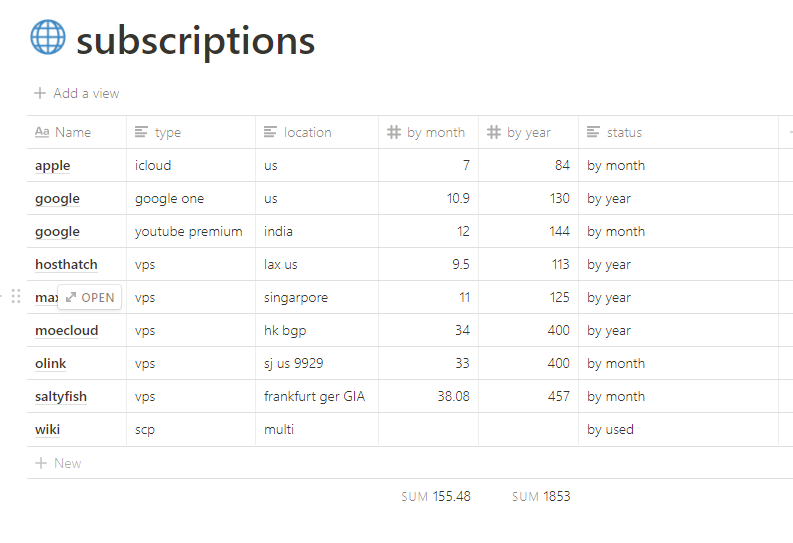This screenshot has height=543, width=793.
Task: Open the hosthatch page link
Action: point(66,265)
